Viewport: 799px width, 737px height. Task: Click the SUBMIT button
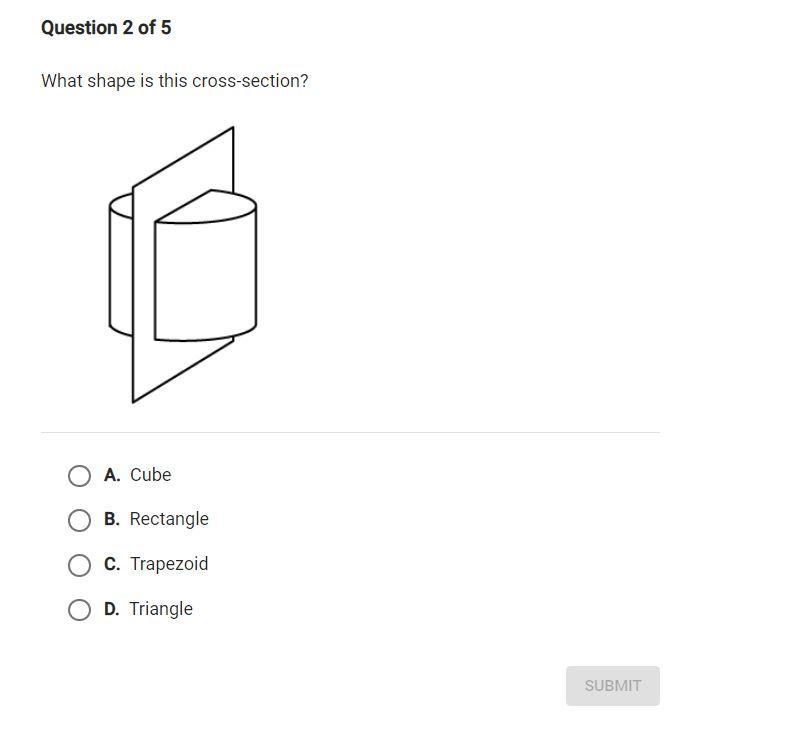[x=612, y=686]
